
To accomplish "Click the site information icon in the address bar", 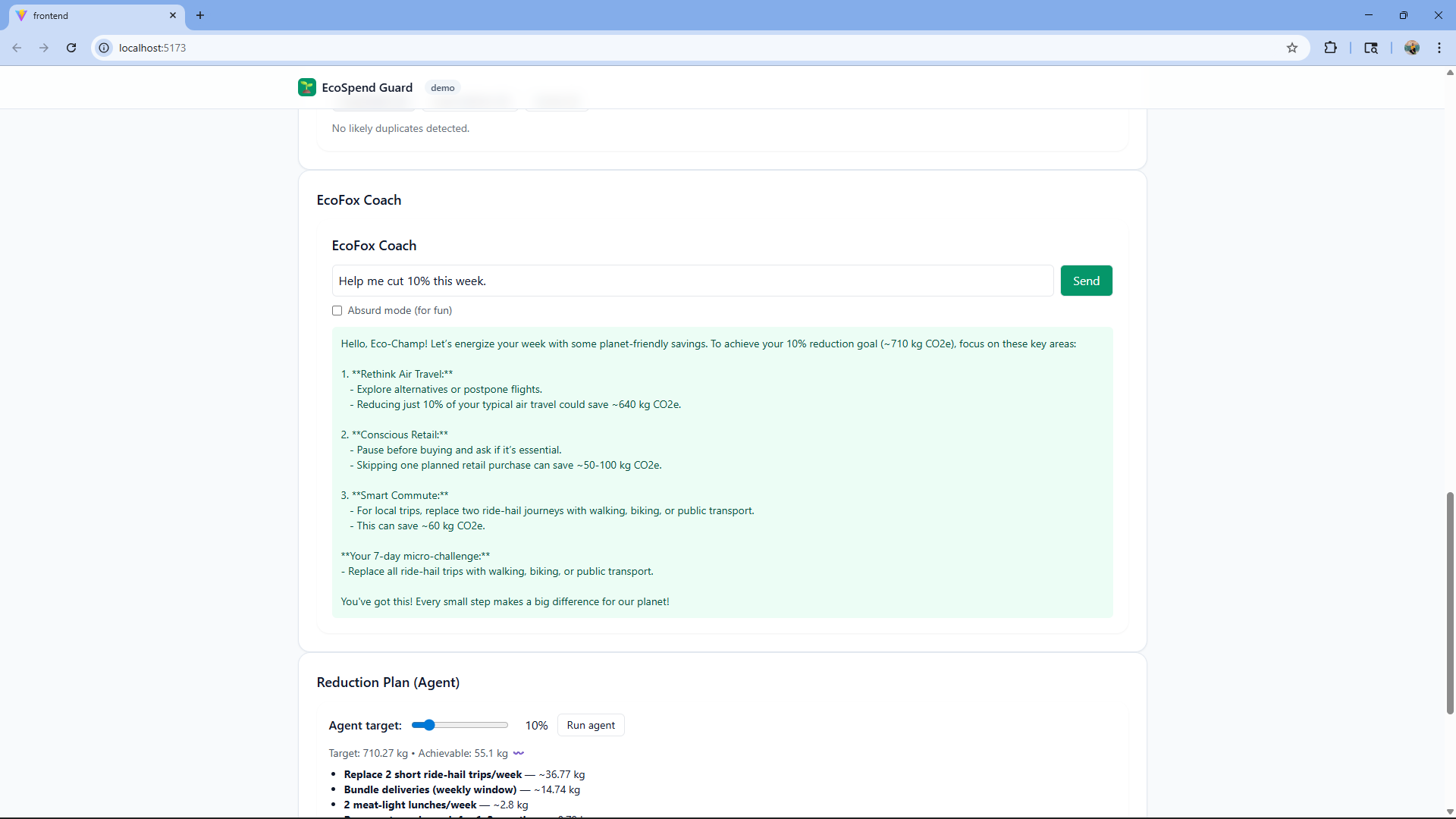I will pyautogui.click(x=104, y=48).
